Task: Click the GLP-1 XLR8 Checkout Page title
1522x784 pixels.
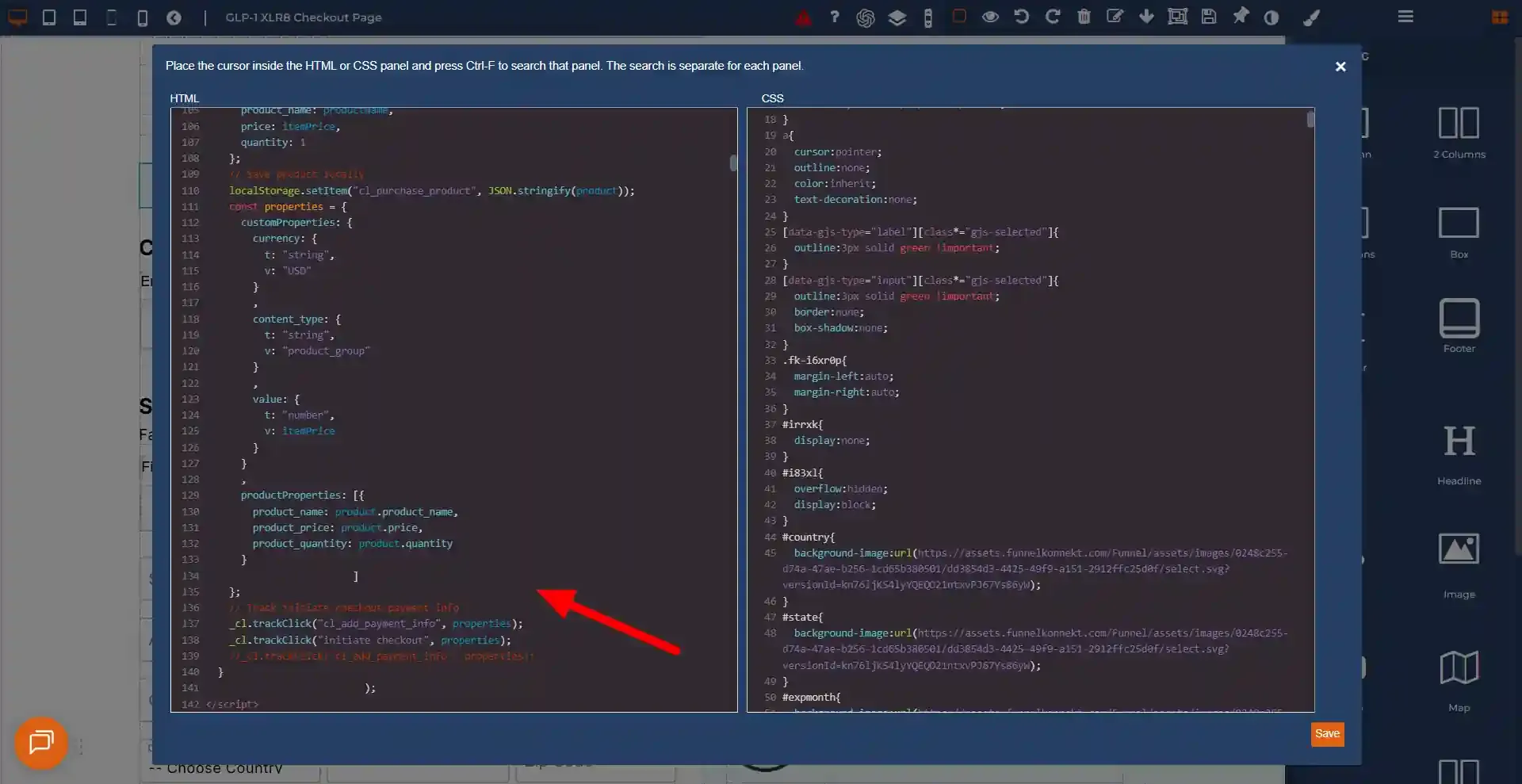Action: pyautogui.click(x=303, y=17)
